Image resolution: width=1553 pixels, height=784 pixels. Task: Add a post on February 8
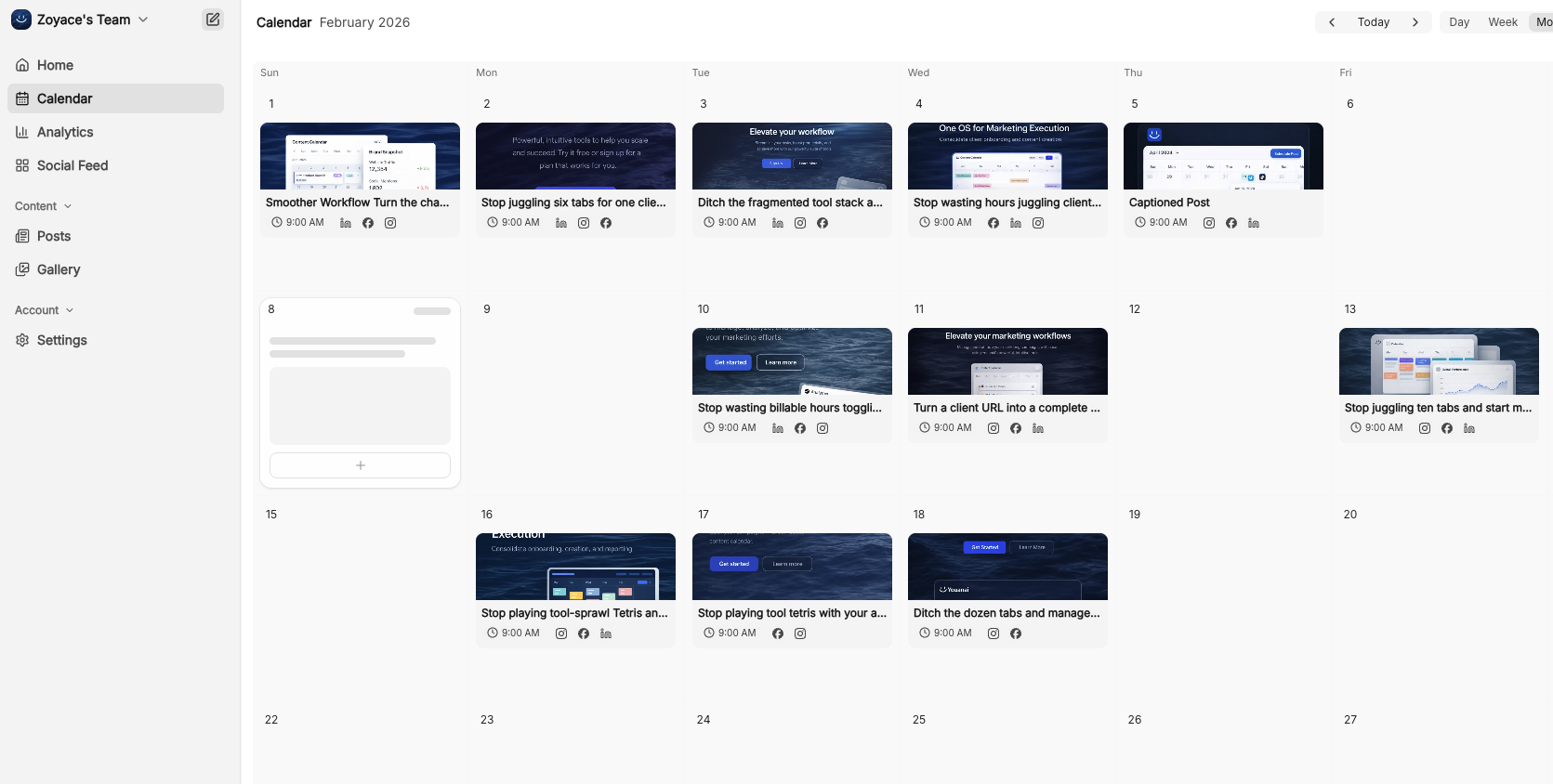[360, 465]
